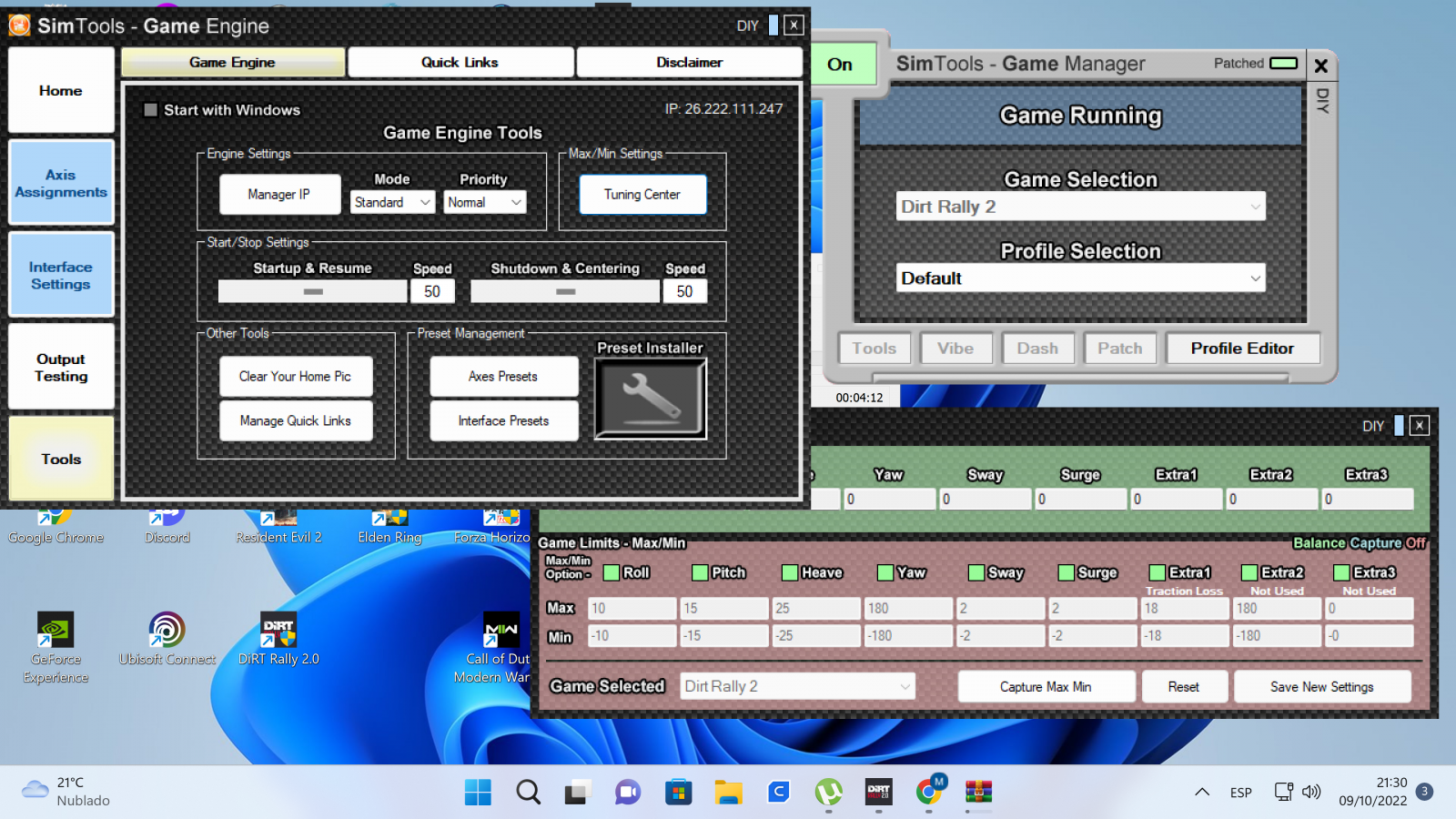The height and width of the screenshot is (819, 1456).
Task: Click Tuning Center button
Action: click(642, 195)
